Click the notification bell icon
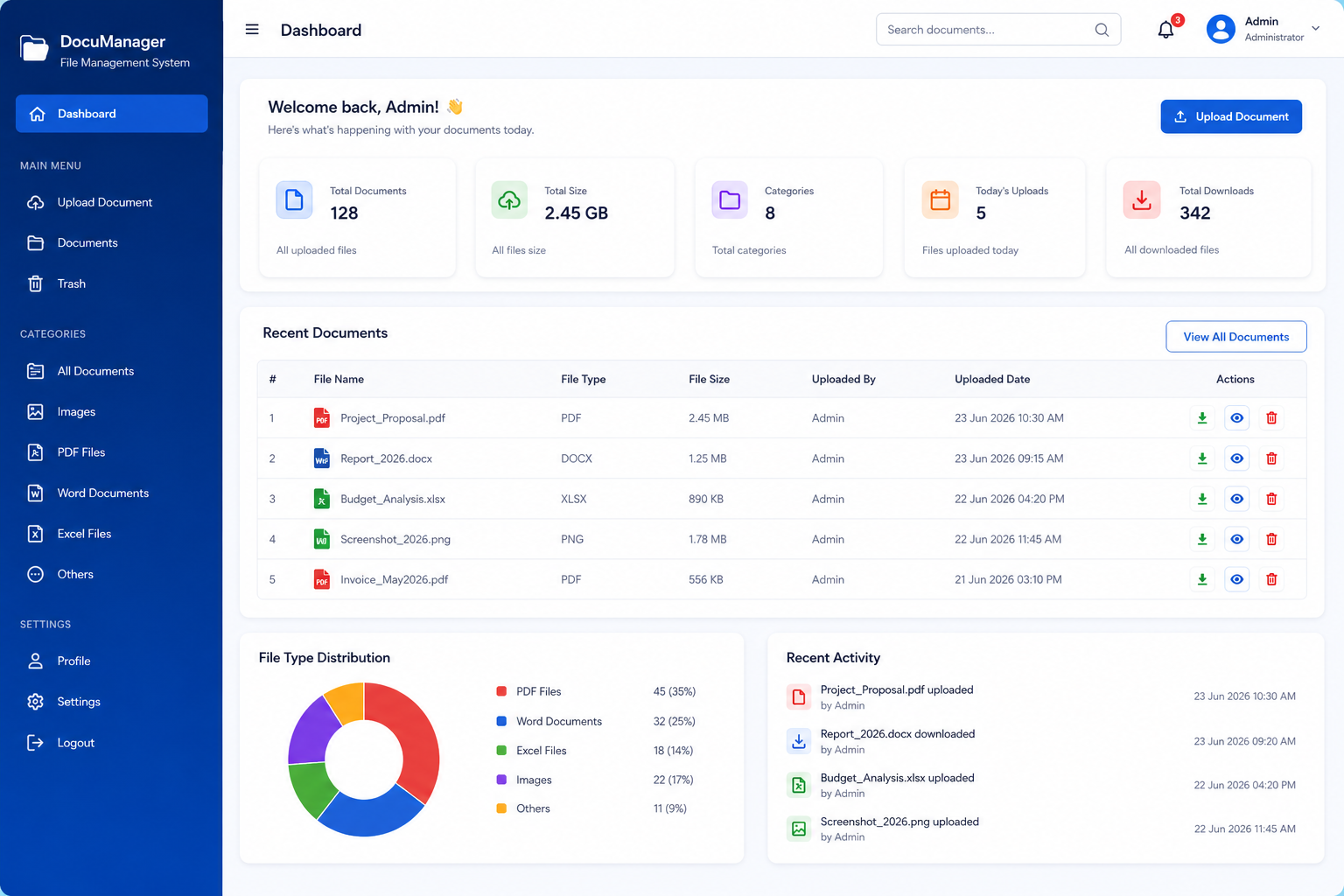Screen dimensions: 1344x896 pyautogui.click(x=1165, y=30)
